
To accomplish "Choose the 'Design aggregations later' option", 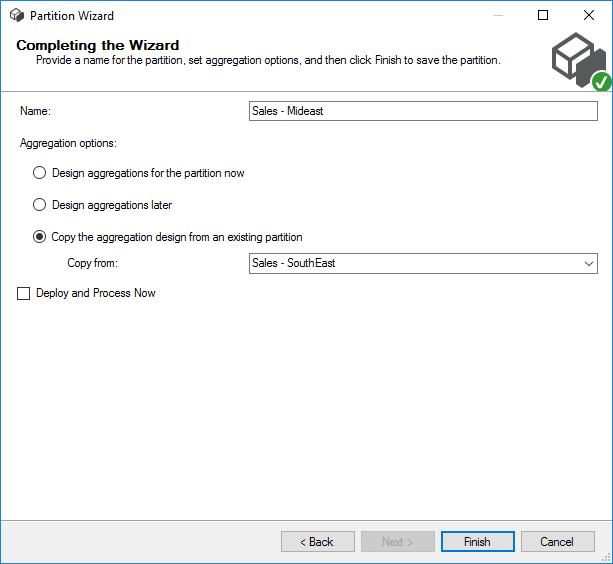I will tap(40, 205).
